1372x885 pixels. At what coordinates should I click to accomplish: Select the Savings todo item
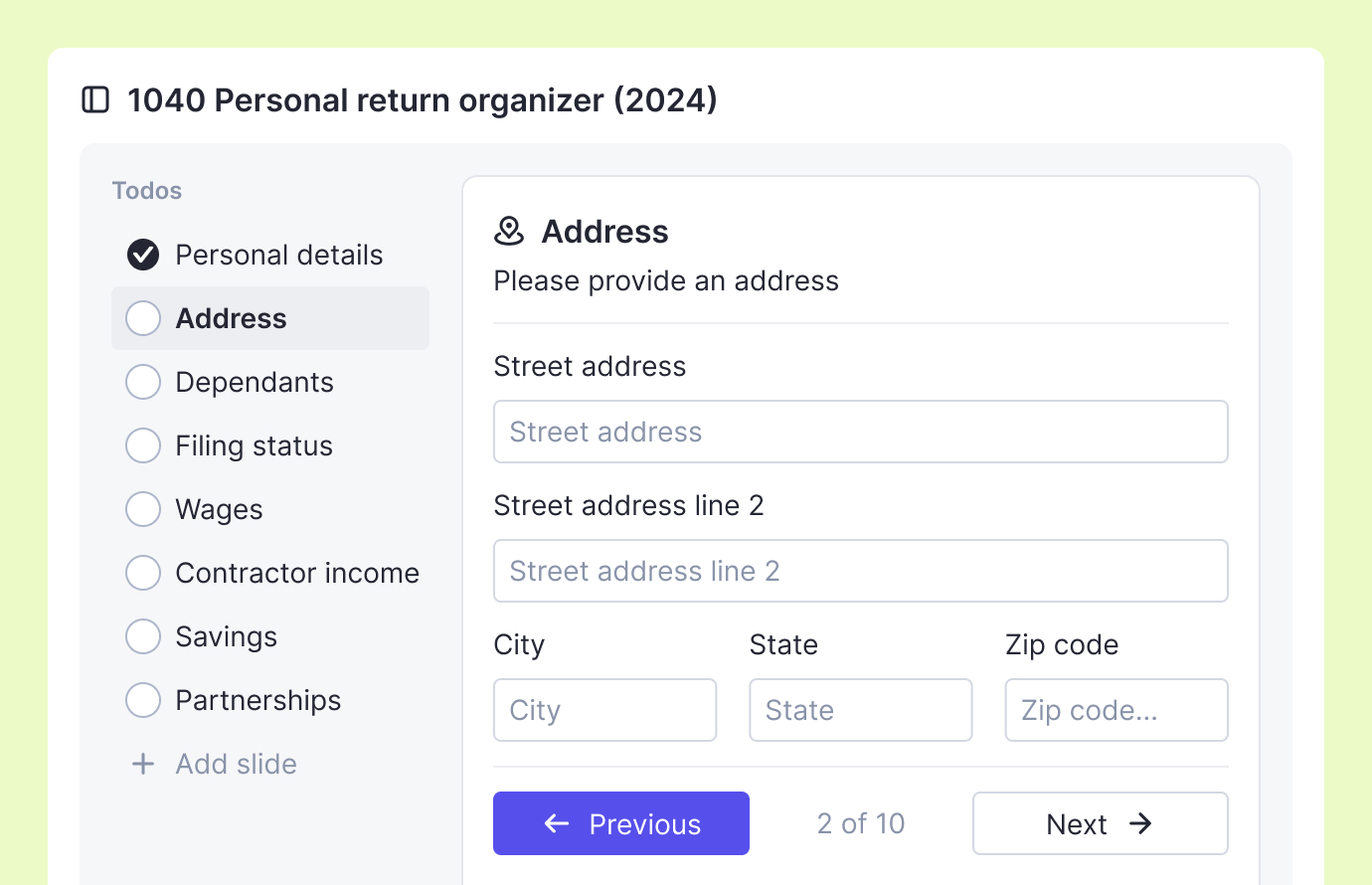(x=226, y=636)
